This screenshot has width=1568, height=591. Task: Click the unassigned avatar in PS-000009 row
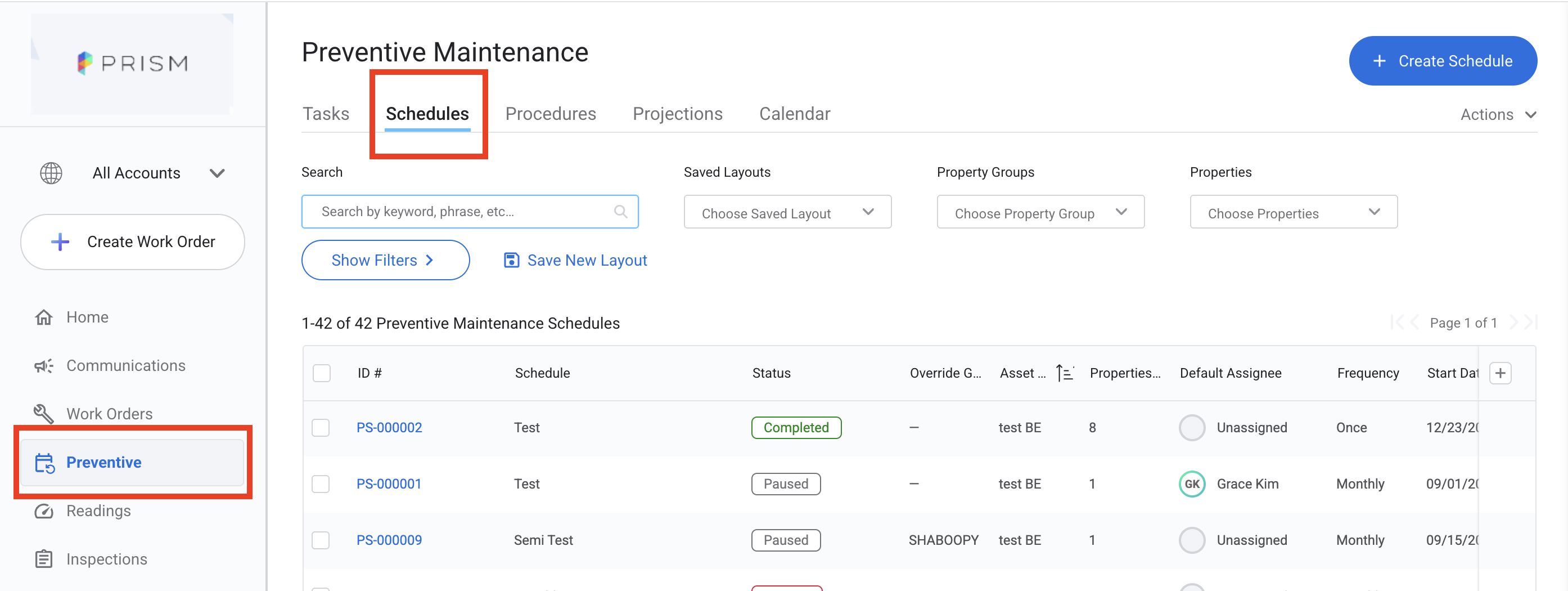coord(1191,540)
